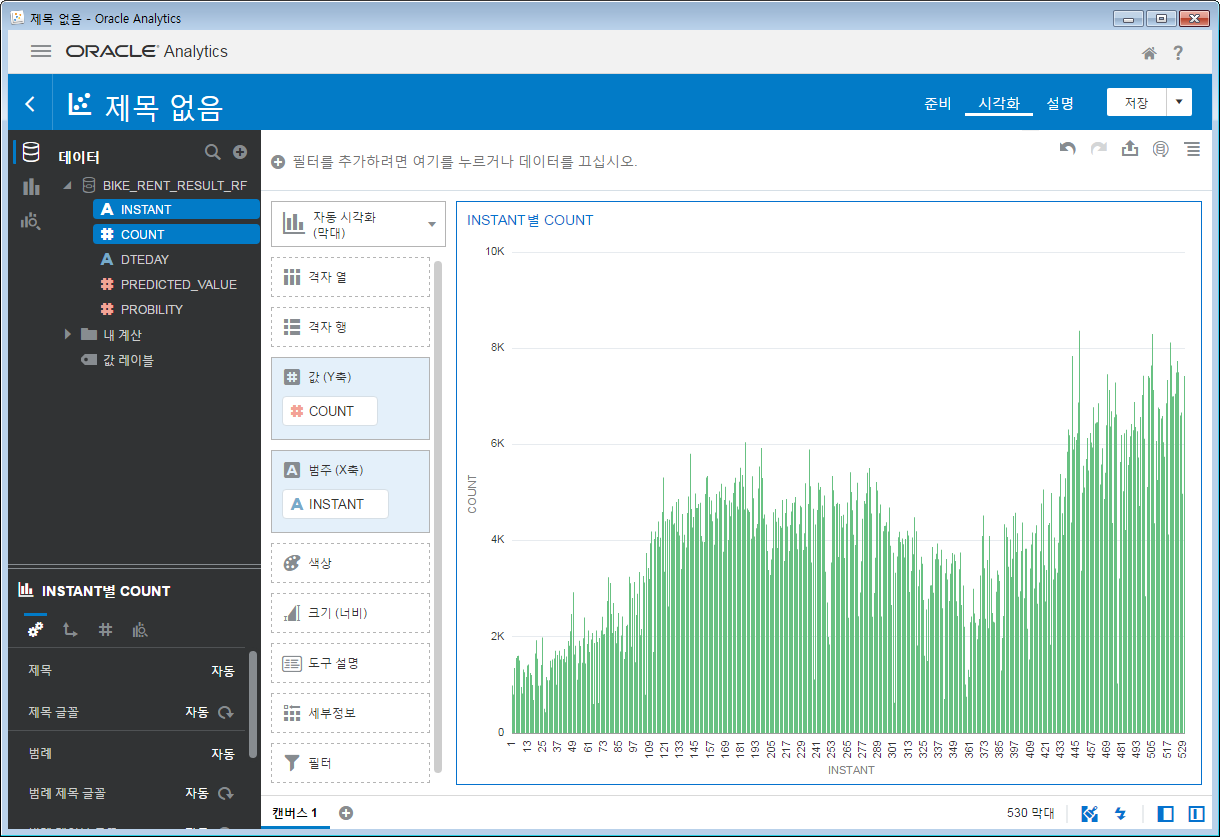1220x837 pixels.
Task: Select the Canvas 1 tab
Action: click(x=295, y=813)
